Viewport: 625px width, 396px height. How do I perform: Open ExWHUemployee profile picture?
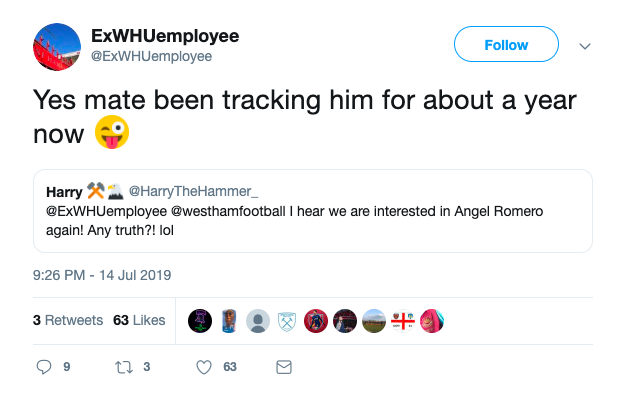click(x=57, y=47)
